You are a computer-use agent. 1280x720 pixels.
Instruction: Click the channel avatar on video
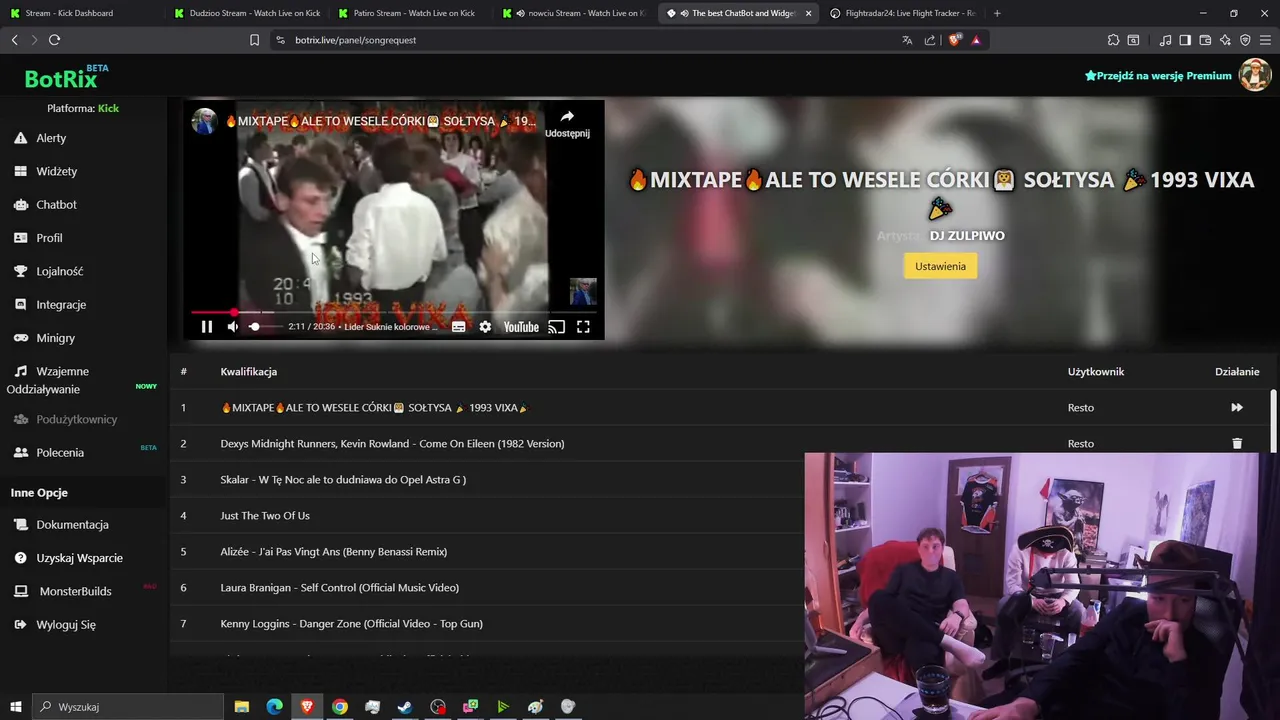(x=204, y=121)
